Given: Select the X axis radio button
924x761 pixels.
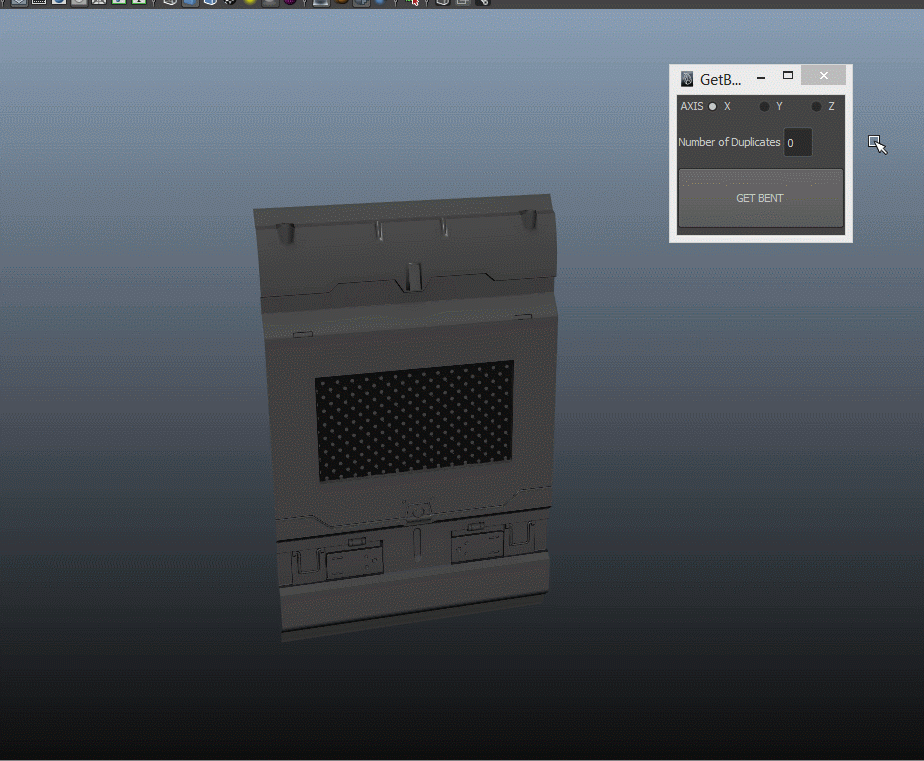Looking at the screenshot, I should click(713, 107).
